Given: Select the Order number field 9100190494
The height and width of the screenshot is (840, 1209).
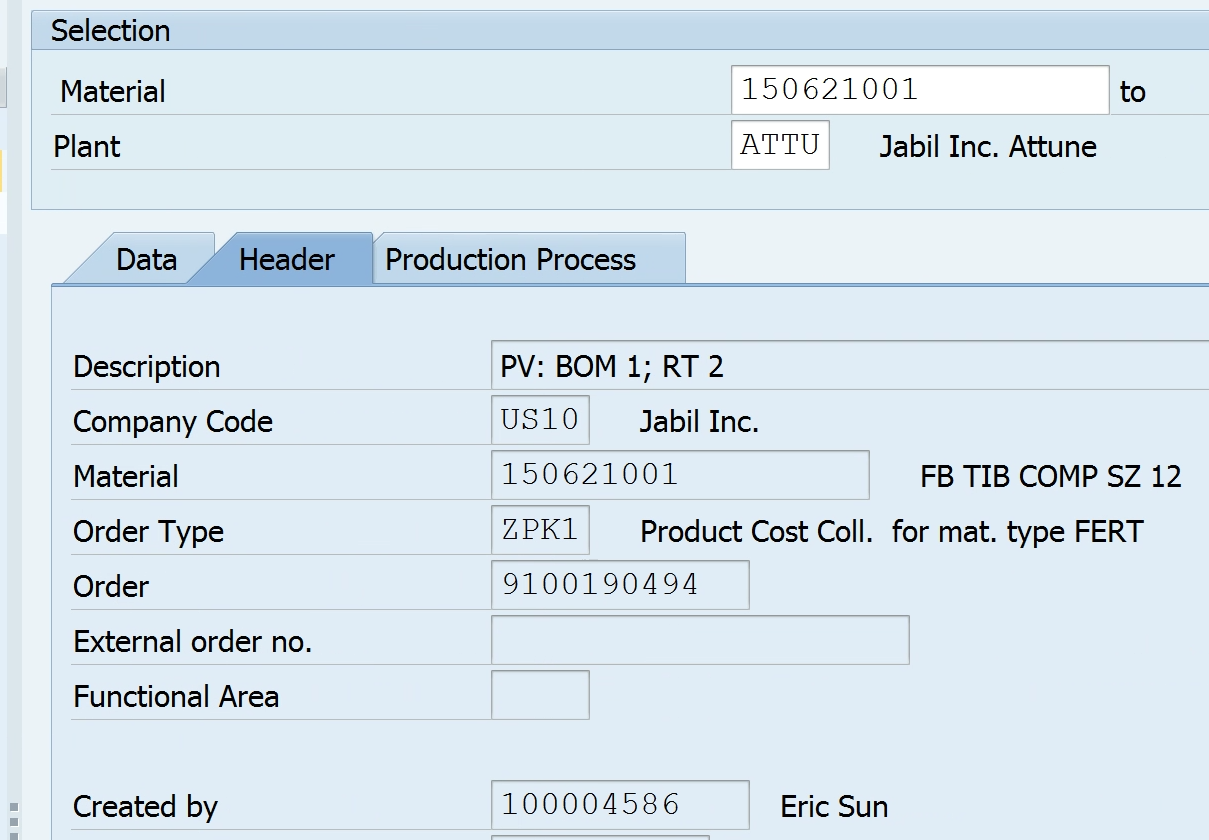Looking at the screenshot, I should click(619, 585).
